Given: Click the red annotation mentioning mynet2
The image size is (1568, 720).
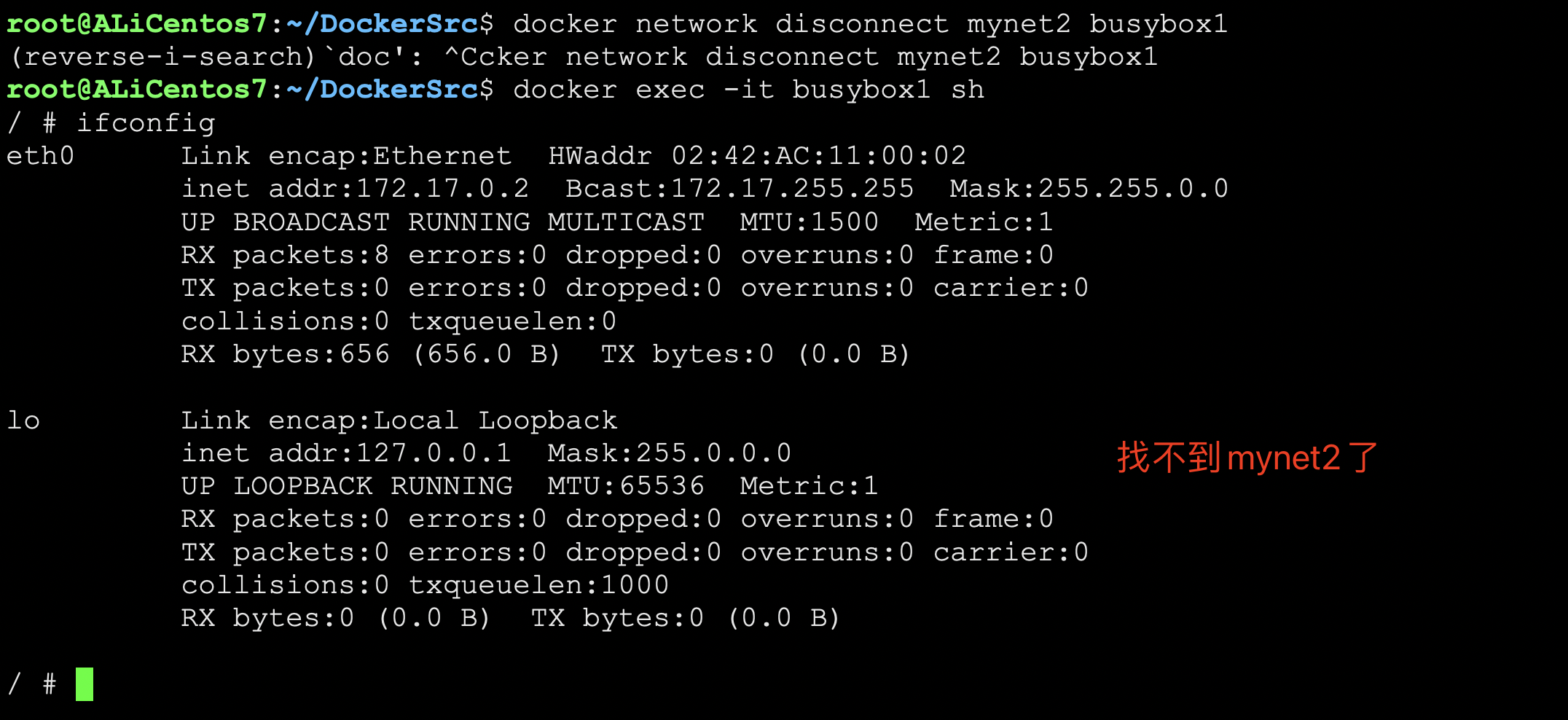Looking at the screenshot, I should tap(1247, 458).
